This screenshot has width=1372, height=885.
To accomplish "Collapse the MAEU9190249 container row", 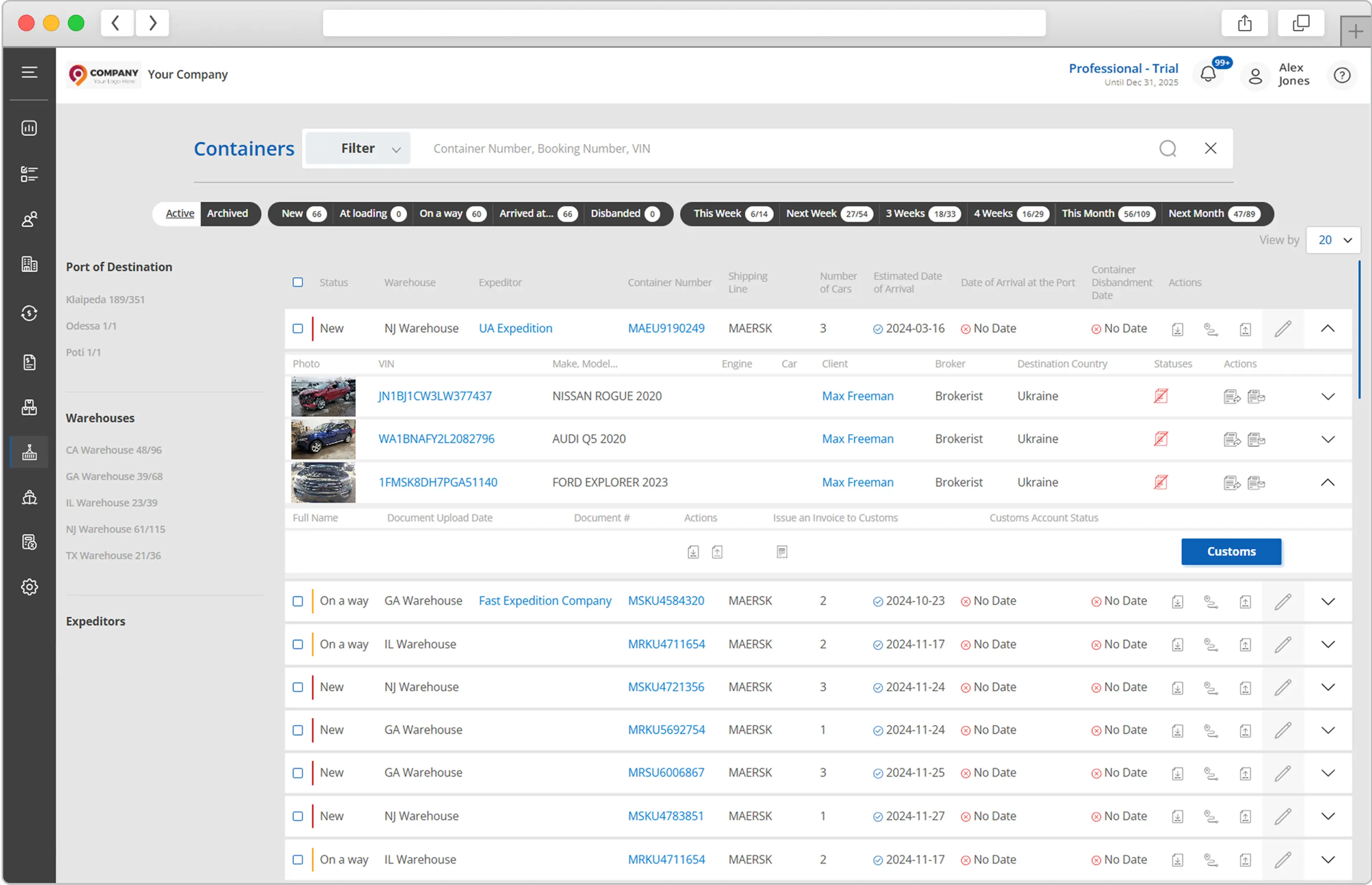I will (1328, 329).
